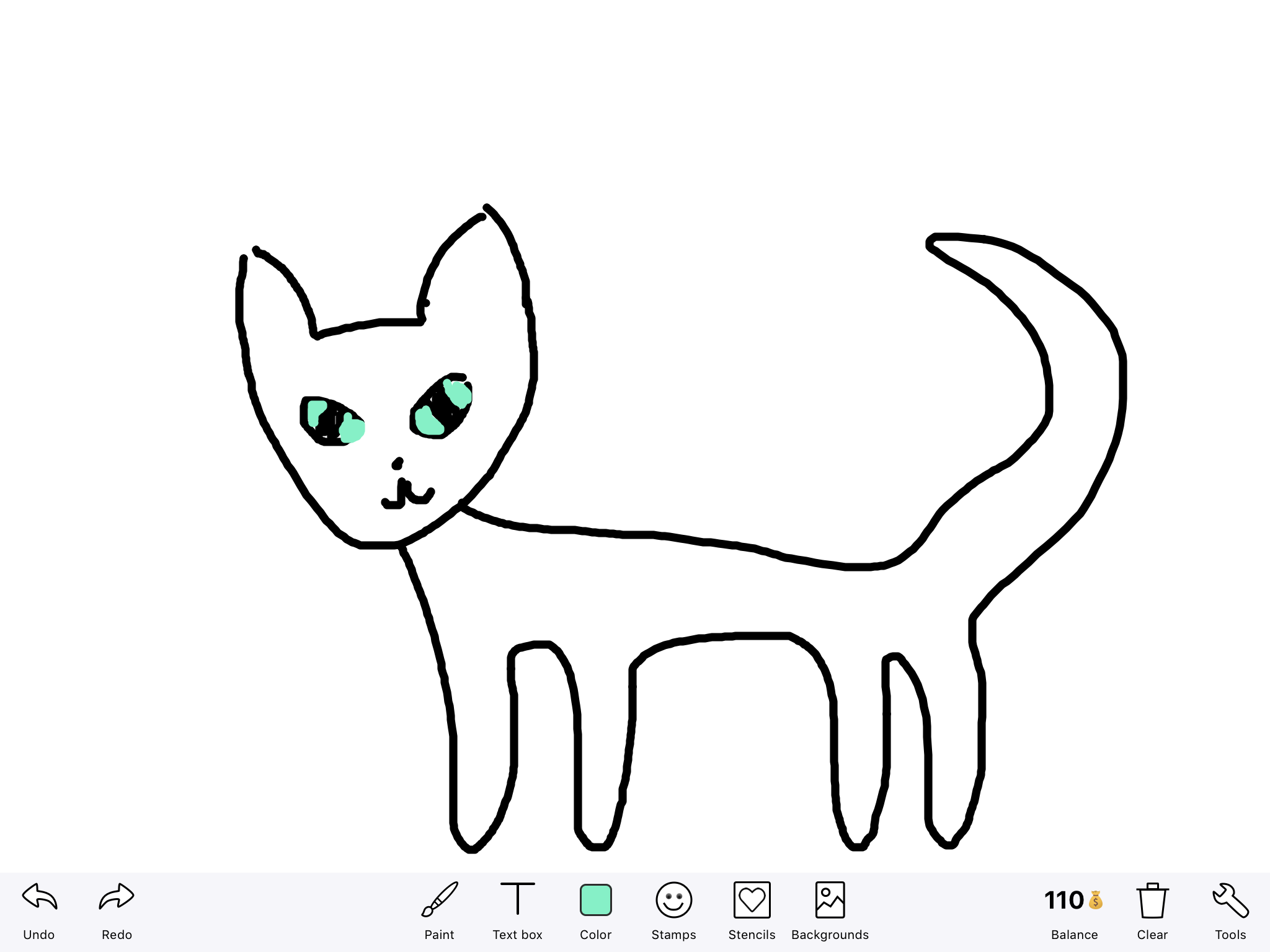Open the Stamps smiley icon
This screenshot has height=952, width=1270.
[673, 899]
